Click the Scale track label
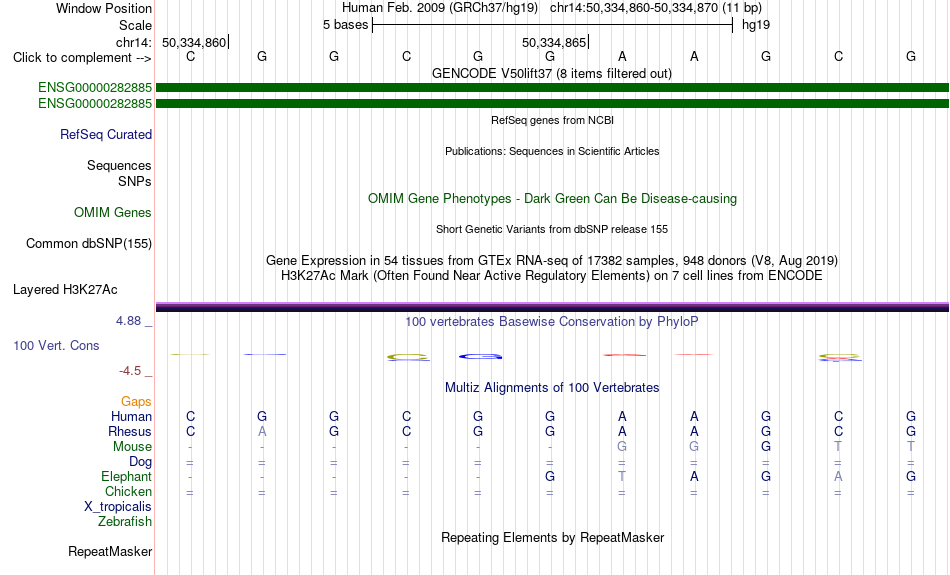The image size is (950, 575). 135,25
